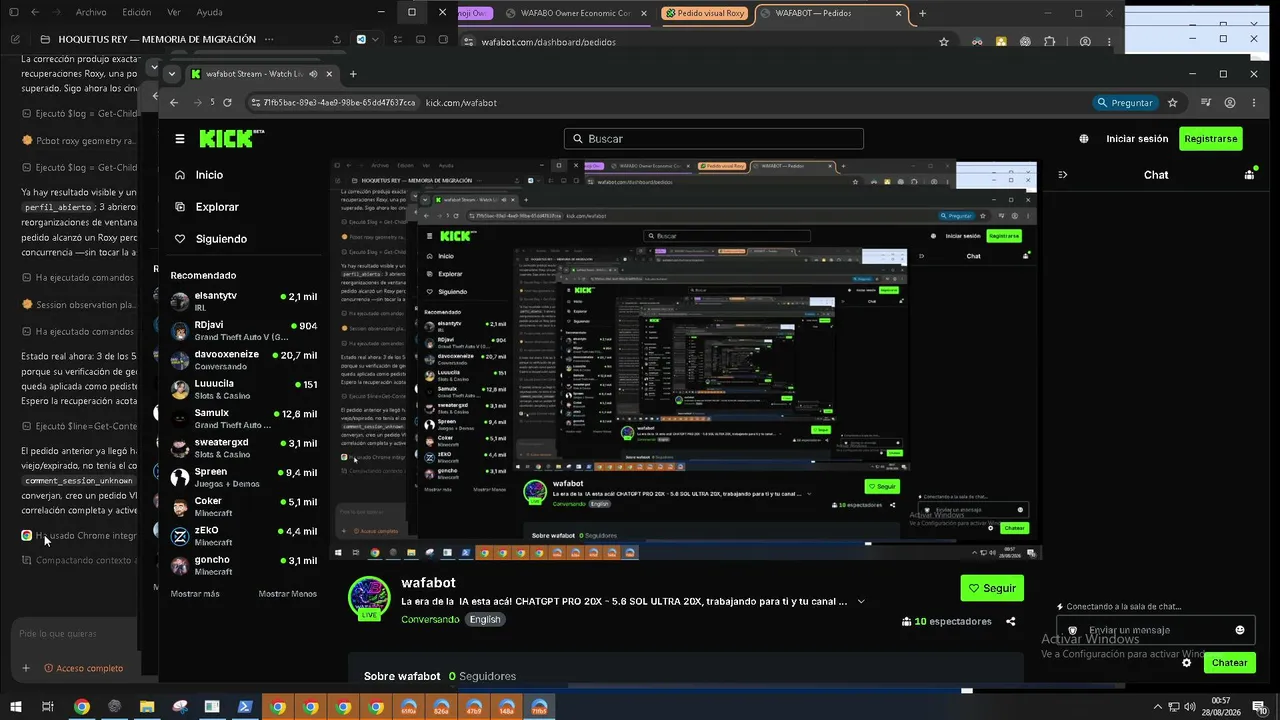Click the Pide lo que quieras prompt box

(75, 634)
